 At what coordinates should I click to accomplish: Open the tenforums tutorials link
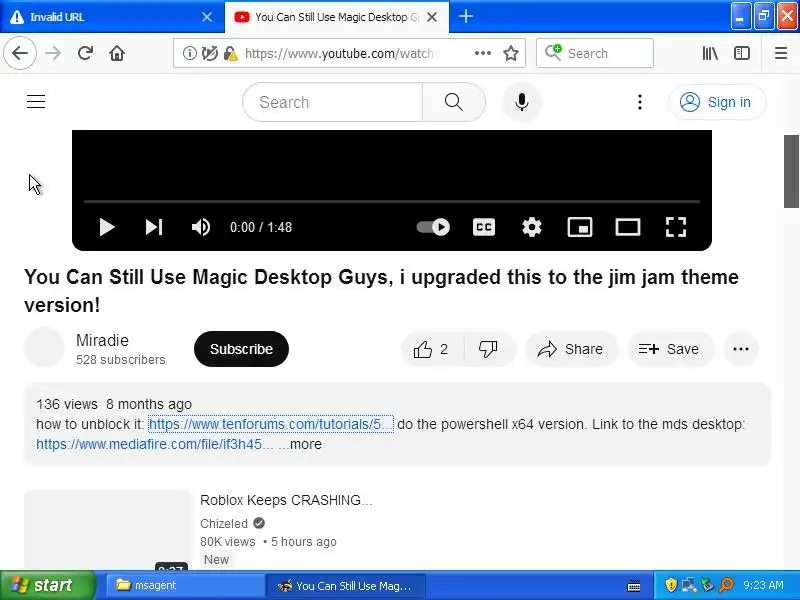(271, 424)
